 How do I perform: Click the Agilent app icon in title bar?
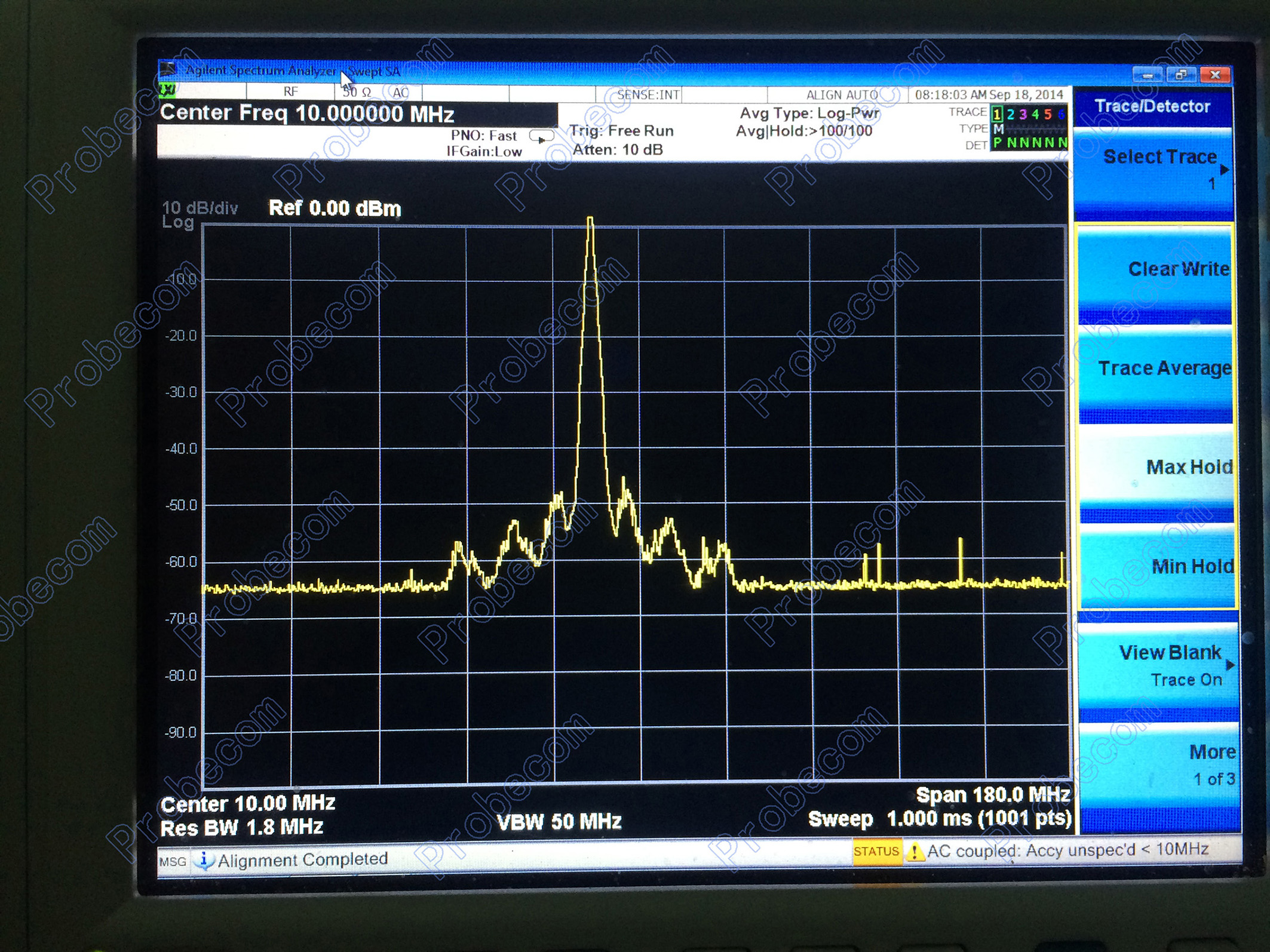coord(168,70)
